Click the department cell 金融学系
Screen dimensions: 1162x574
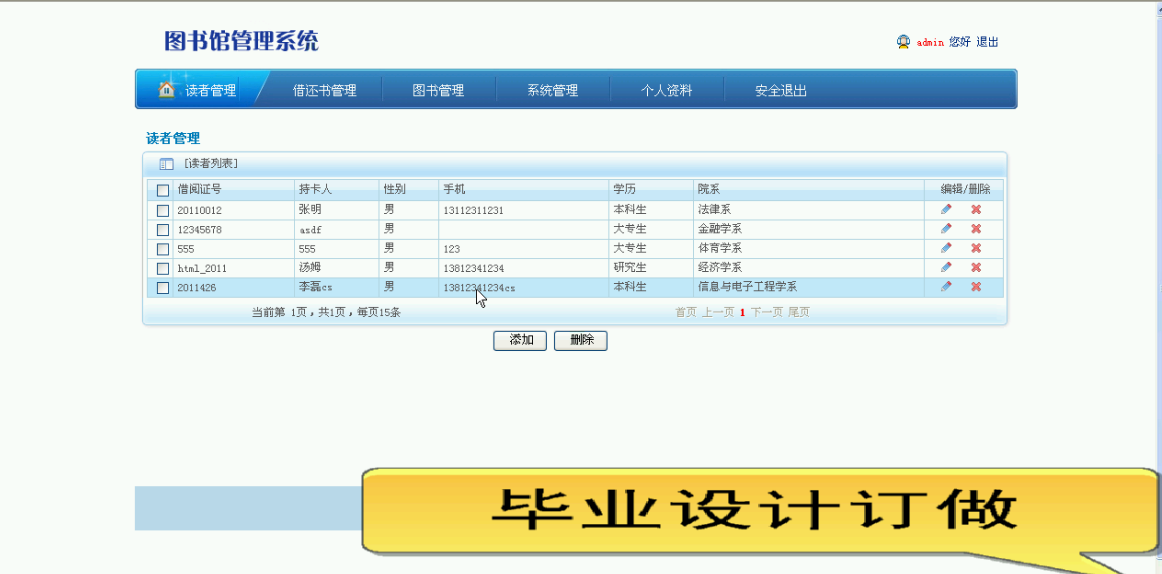(720, 229)
